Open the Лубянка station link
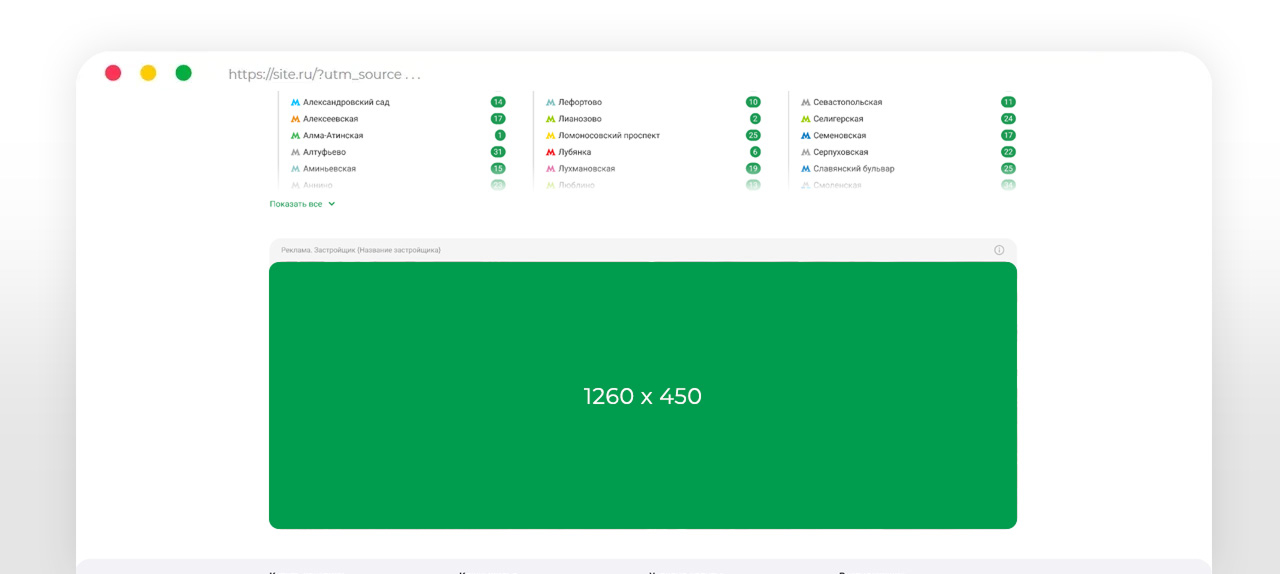This screenshot has height=574, width=1280. click(575, 152)
